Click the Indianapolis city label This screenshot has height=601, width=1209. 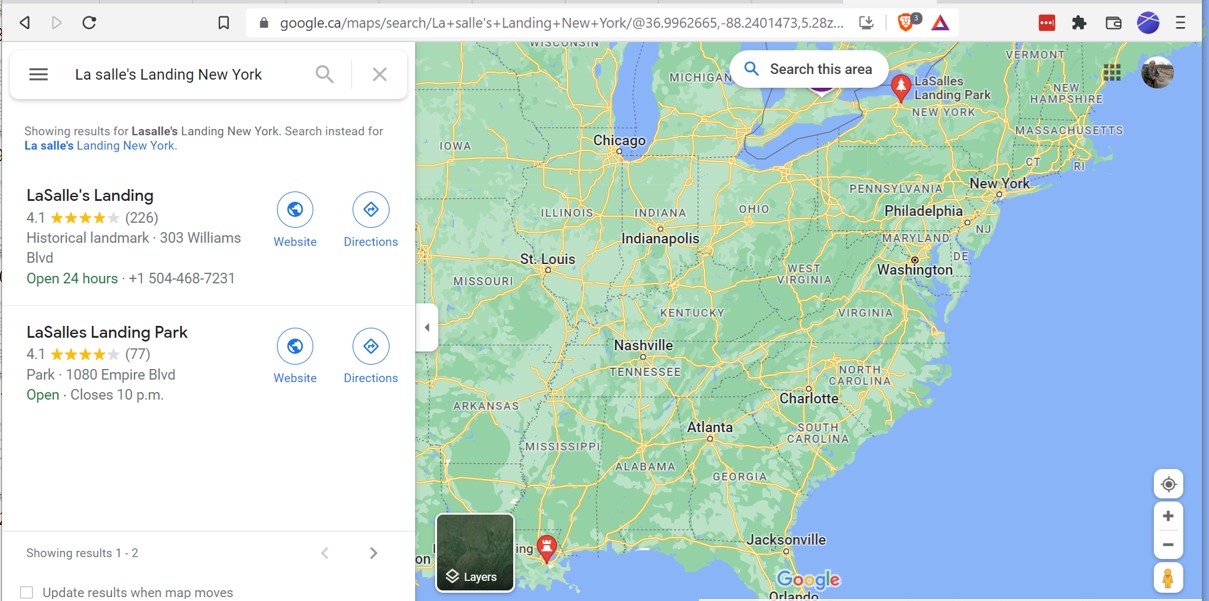(660, 238)
